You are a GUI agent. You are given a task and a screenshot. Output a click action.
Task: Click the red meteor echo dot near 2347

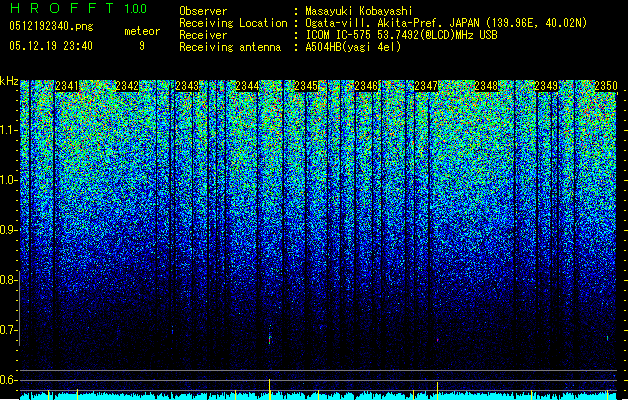437,340
